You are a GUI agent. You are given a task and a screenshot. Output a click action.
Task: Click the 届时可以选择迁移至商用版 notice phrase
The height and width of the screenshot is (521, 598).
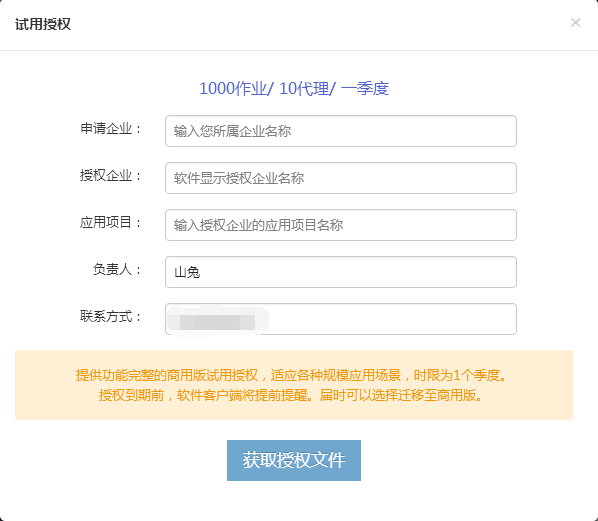(398, 396)
